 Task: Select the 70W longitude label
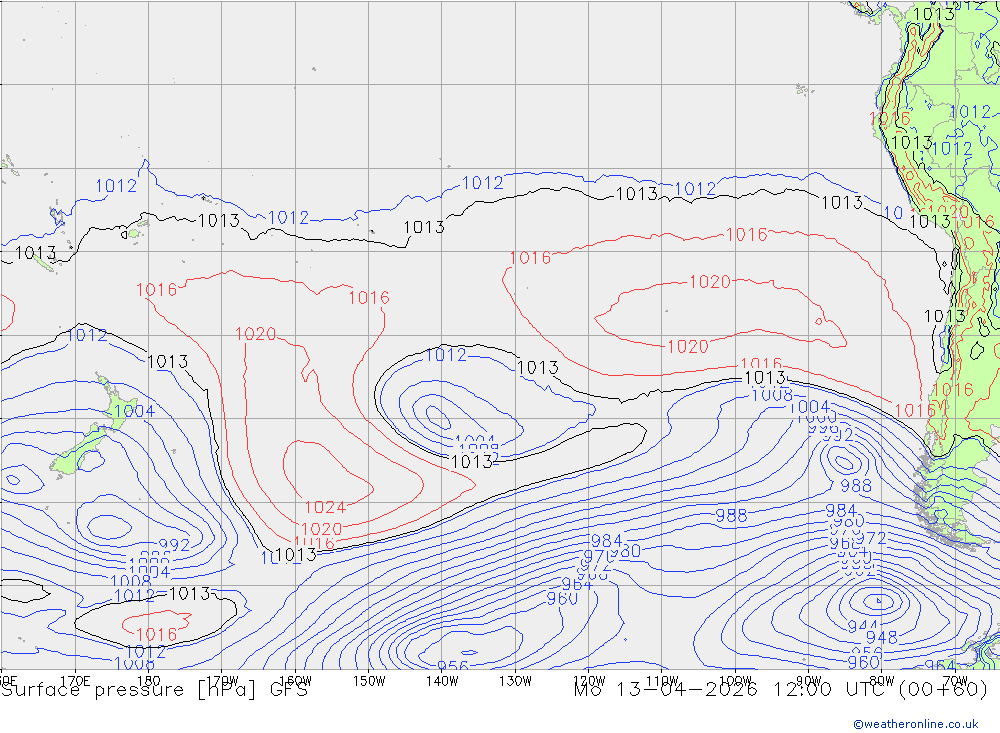[x=955, y=681]
